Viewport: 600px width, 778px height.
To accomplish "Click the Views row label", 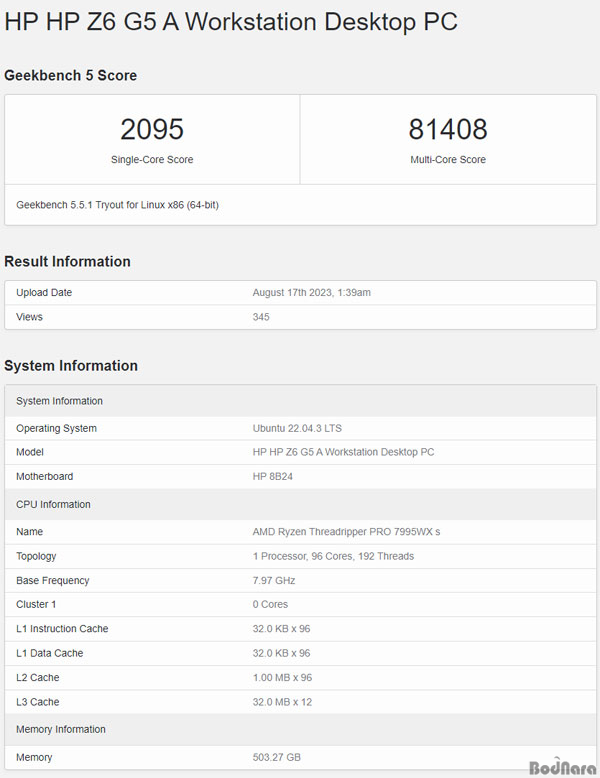I will pos(29,317).
